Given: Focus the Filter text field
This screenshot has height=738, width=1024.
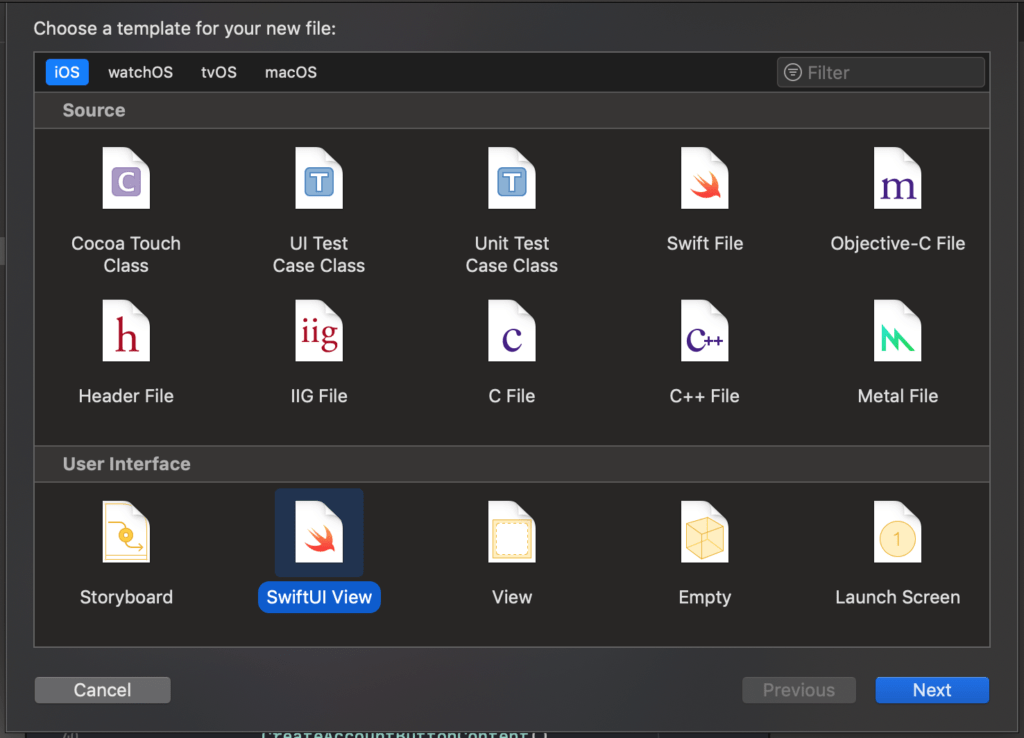Looking at the screenshot, I should [880, 72].
